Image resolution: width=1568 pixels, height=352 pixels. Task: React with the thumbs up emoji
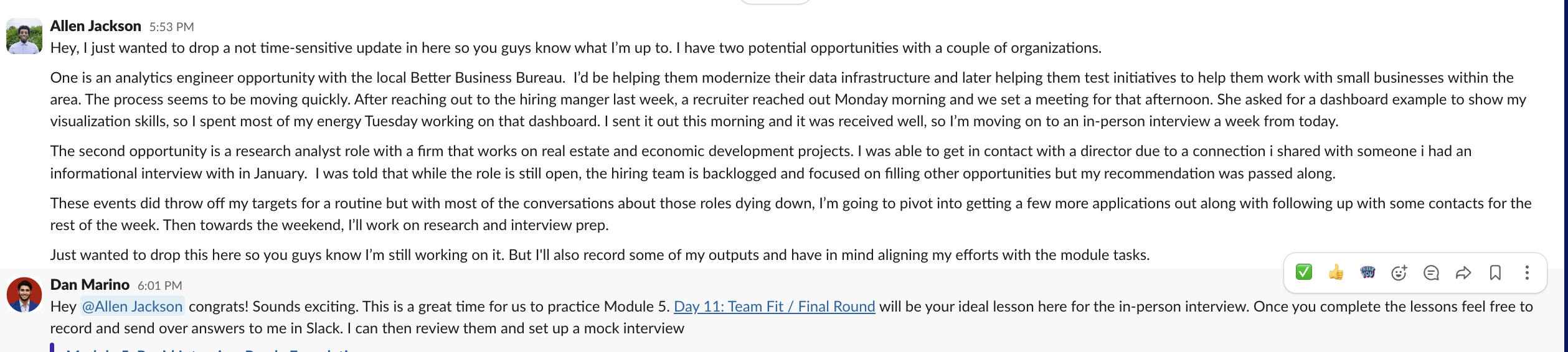1335,272
